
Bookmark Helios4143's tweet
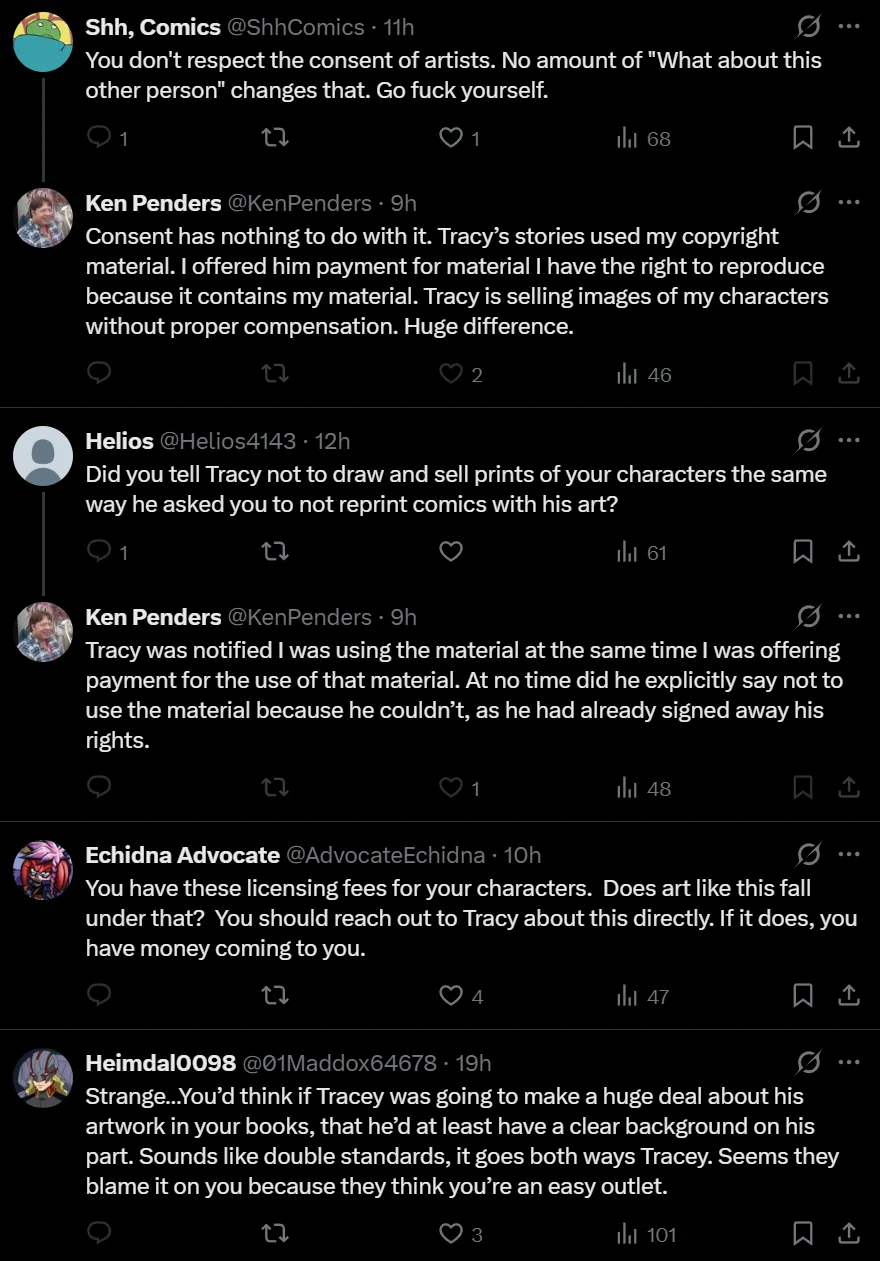pos(802,552)
